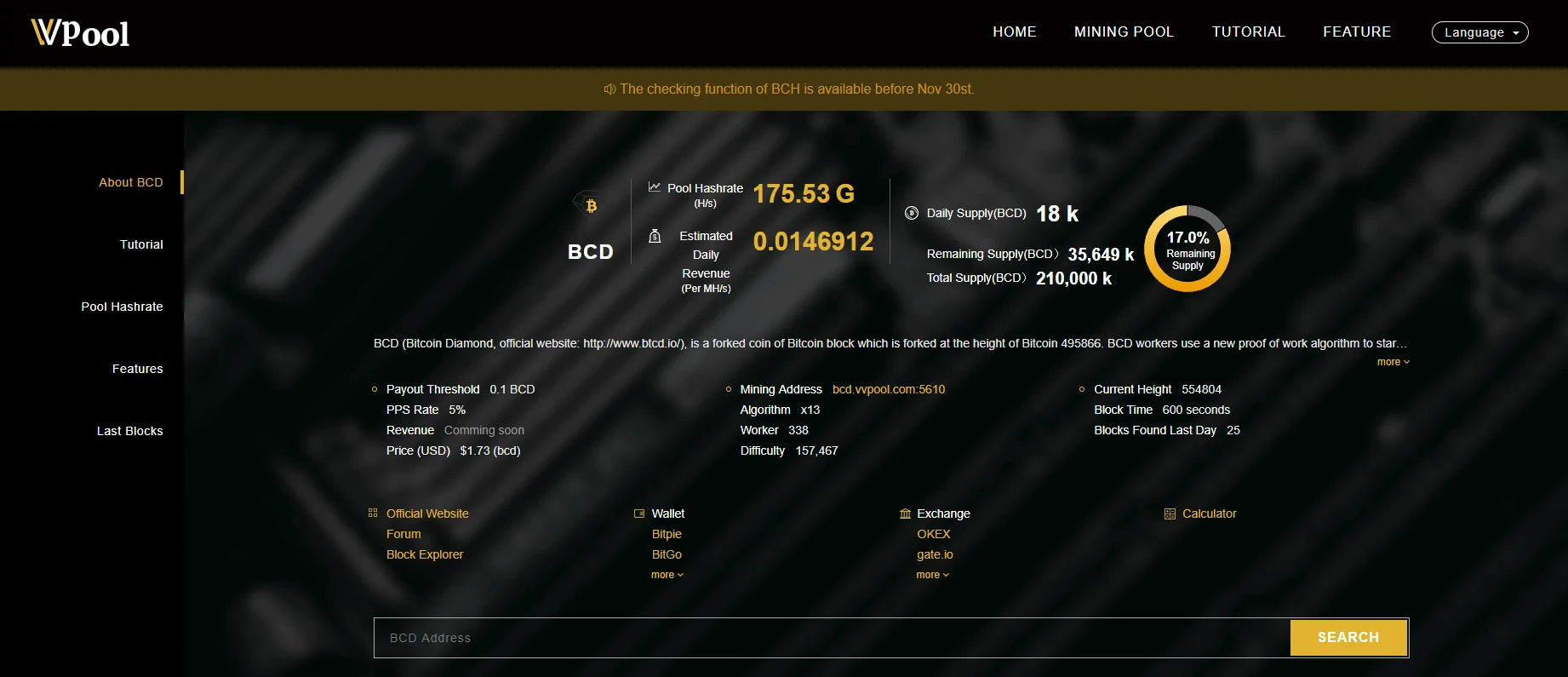Click the Exchange bank icon
1568x677 pixels.
pyautogui.click(x=905, y=513)
